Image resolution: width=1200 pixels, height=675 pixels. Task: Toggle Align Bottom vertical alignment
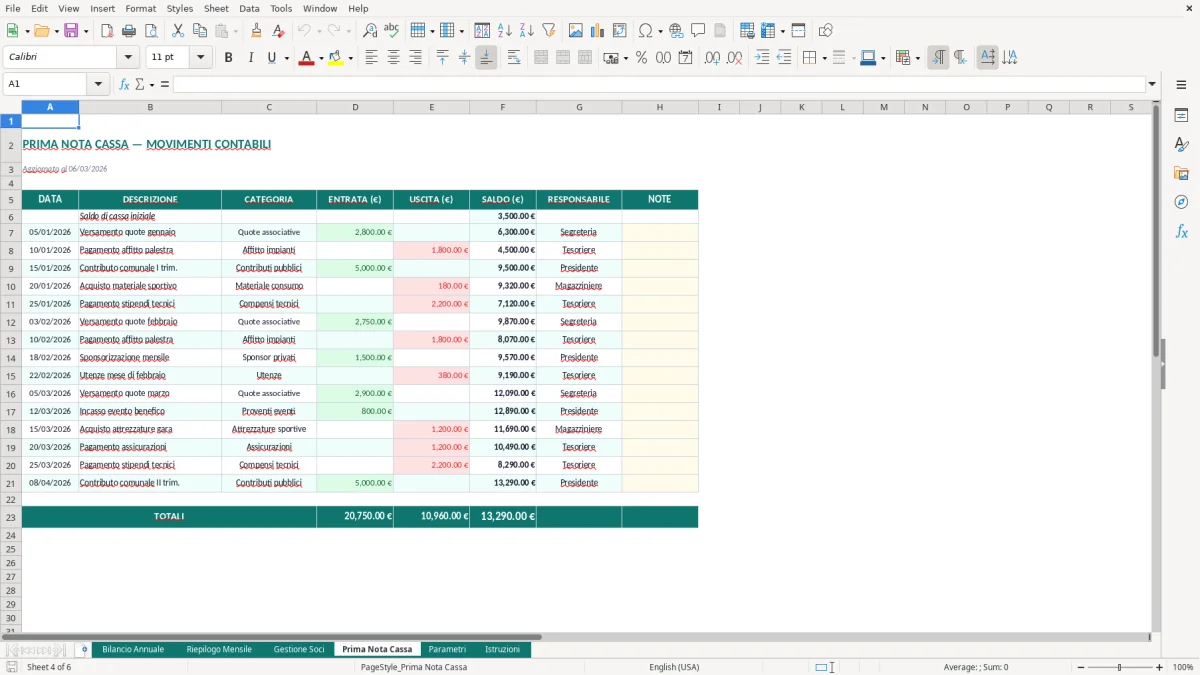click(486, 58)
